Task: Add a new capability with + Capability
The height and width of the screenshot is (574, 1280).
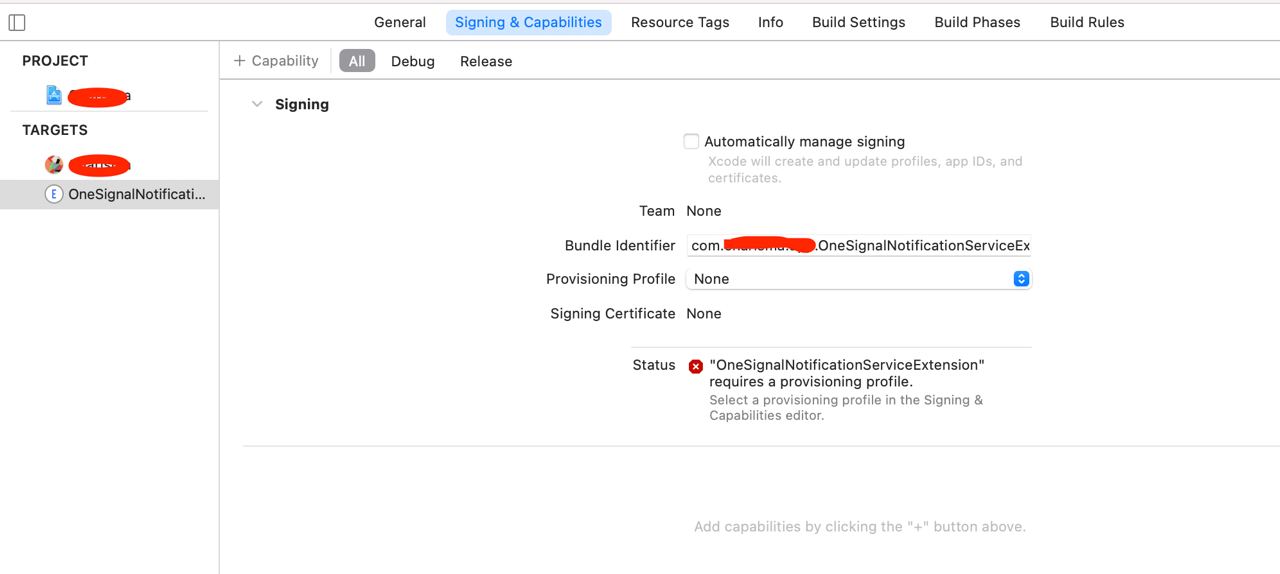Action: coord(276,61)
